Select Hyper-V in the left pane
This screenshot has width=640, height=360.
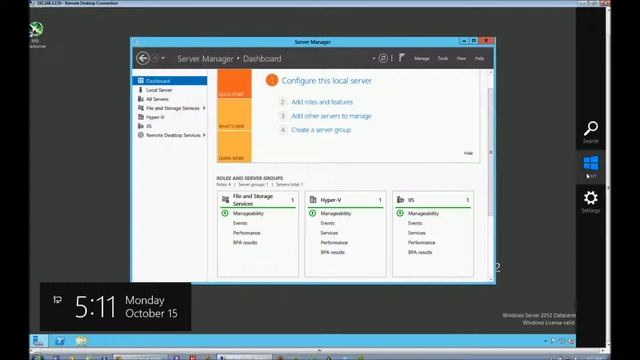coord(170,117)
